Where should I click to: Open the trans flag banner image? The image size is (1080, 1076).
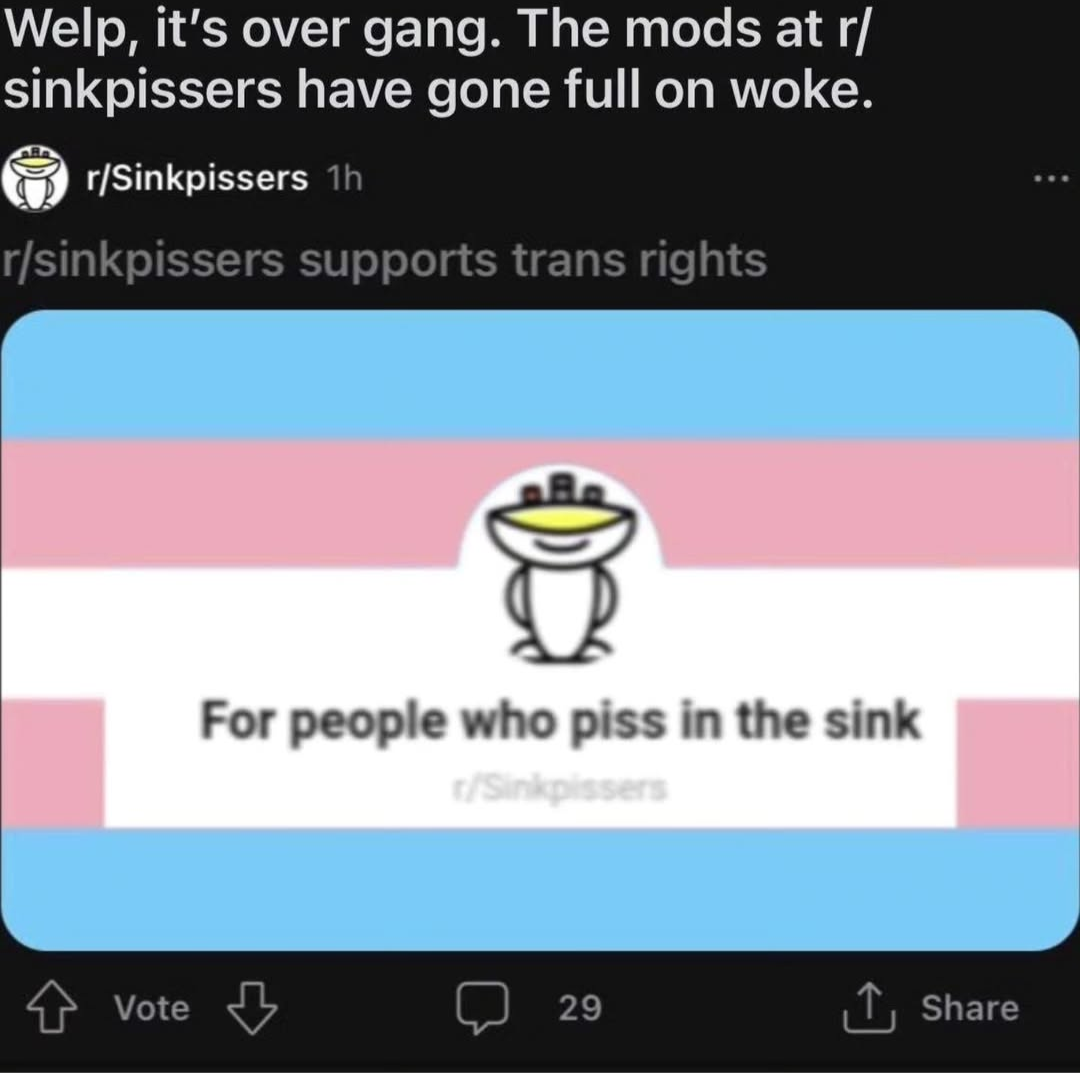[x=539, y=630]
